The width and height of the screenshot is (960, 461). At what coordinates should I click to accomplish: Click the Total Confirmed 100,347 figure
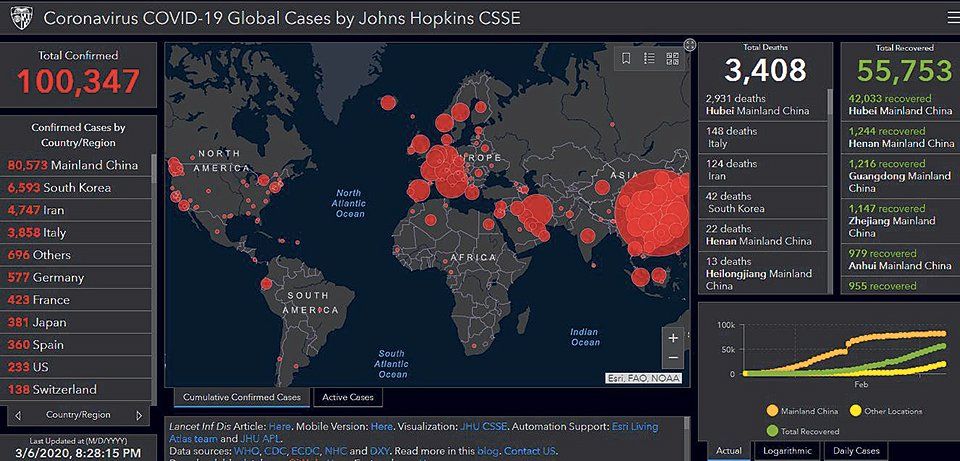point(78,81)
